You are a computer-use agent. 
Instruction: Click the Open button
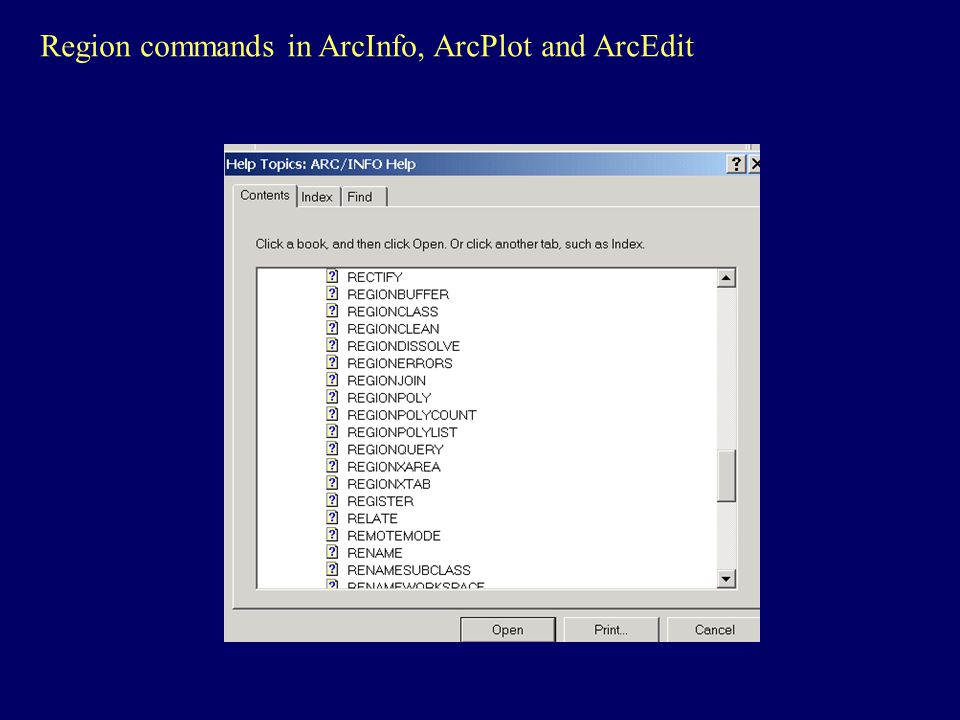pyautogui.click(x=508, y=629)
